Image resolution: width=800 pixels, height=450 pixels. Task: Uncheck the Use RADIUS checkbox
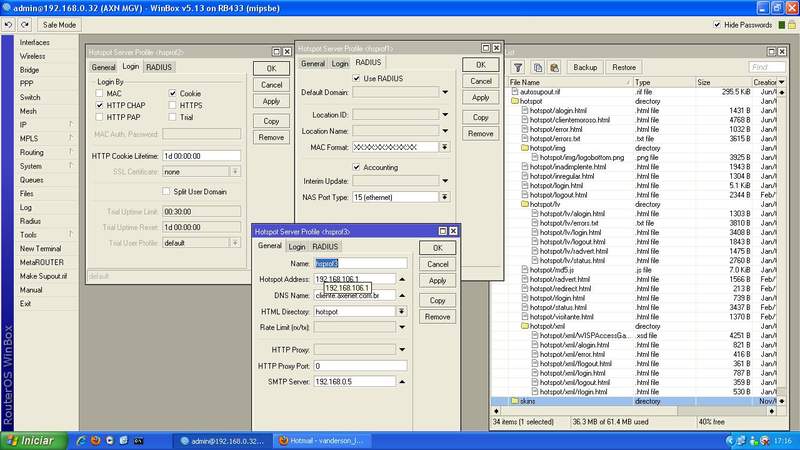(x=356, y=78)
